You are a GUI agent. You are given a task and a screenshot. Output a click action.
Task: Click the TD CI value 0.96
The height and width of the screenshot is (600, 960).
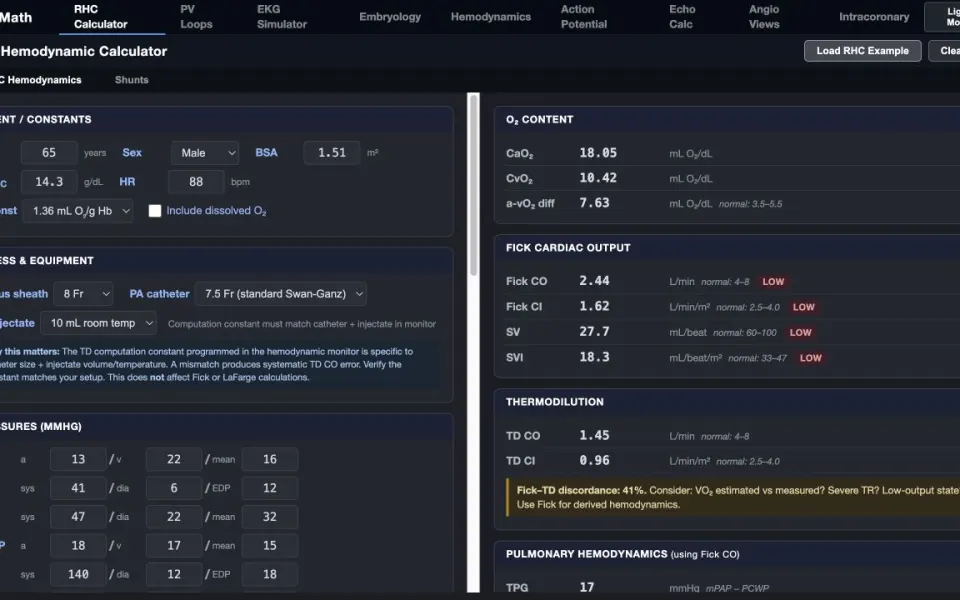594,460
